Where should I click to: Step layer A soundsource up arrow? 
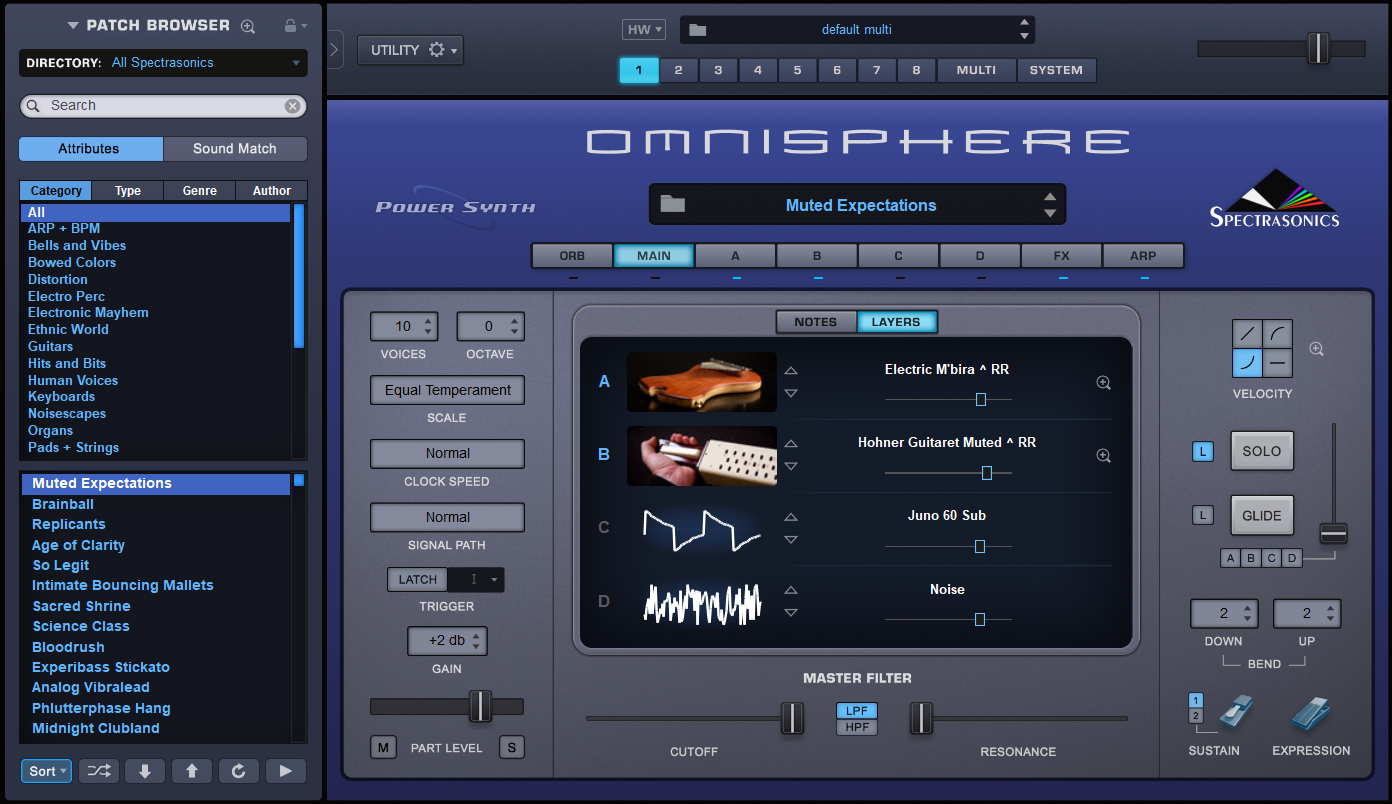791,370
